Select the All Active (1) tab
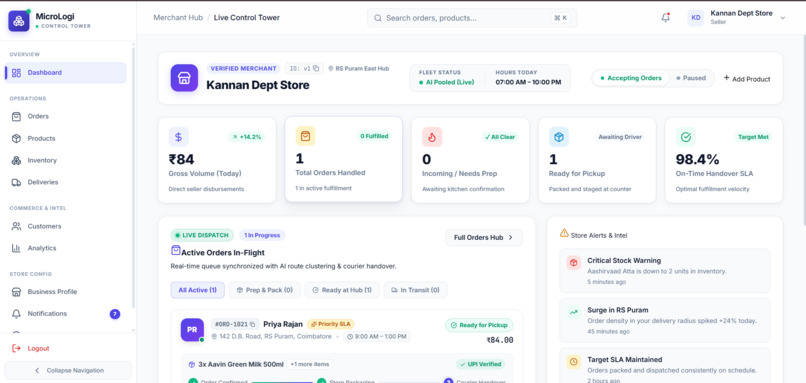 pyautogui.click(x=197, y=290)
